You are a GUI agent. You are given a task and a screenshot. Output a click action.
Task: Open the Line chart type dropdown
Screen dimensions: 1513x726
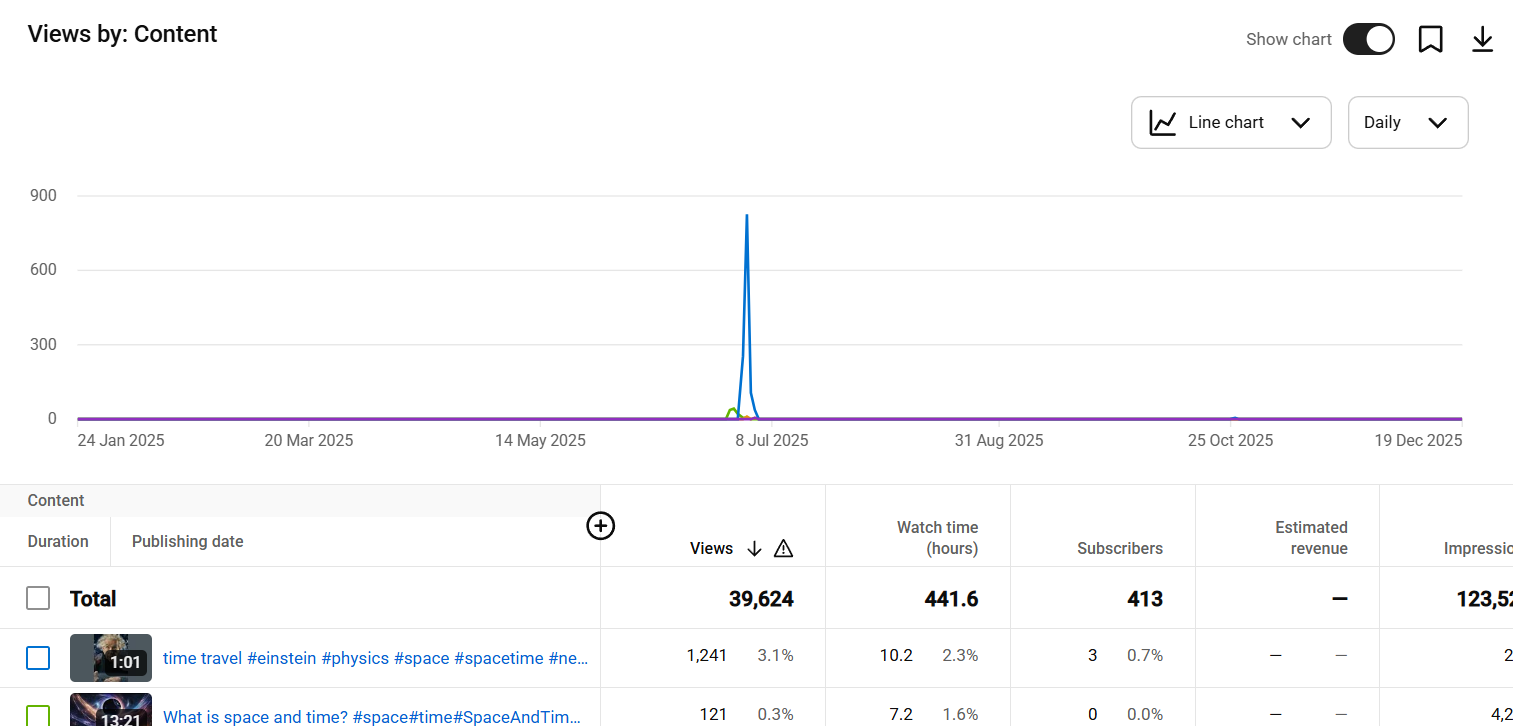1230,123
